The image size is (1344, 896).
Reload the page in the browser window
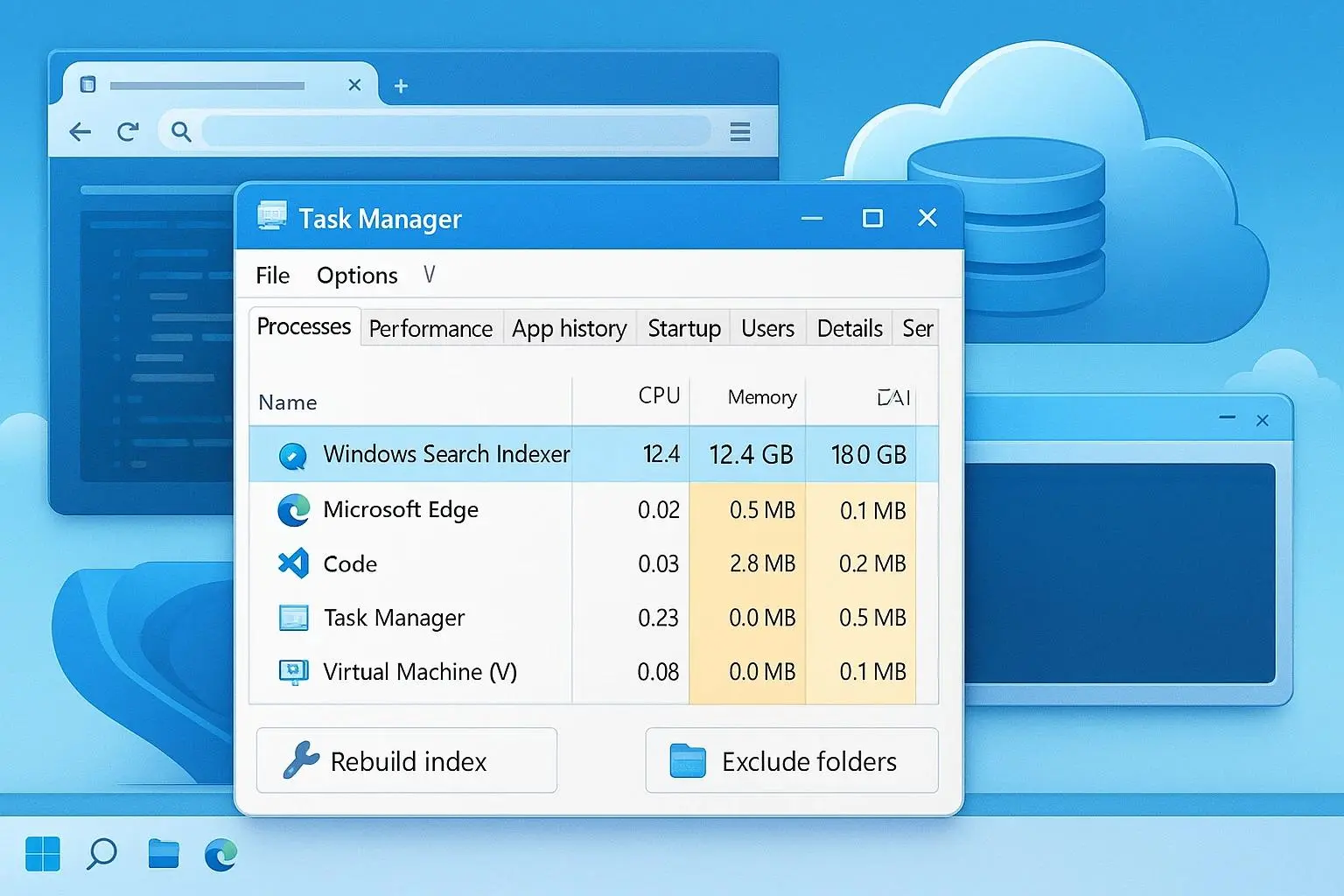pyautogui.click(x=128, y=132)
